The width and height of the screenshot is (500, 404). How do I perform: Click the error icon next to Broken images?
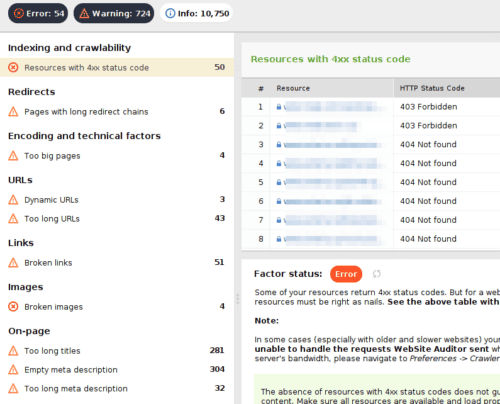(13, 307)
